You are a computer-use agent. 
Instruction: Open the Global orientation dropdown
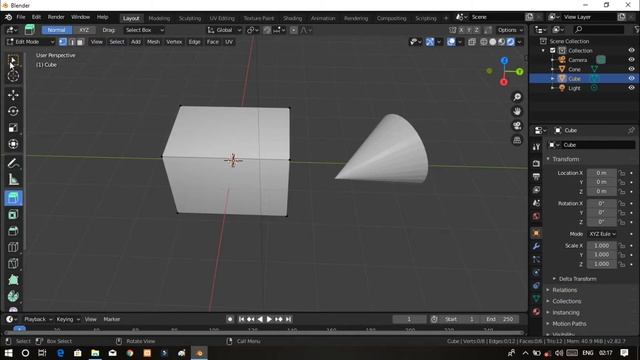[224, 30]
